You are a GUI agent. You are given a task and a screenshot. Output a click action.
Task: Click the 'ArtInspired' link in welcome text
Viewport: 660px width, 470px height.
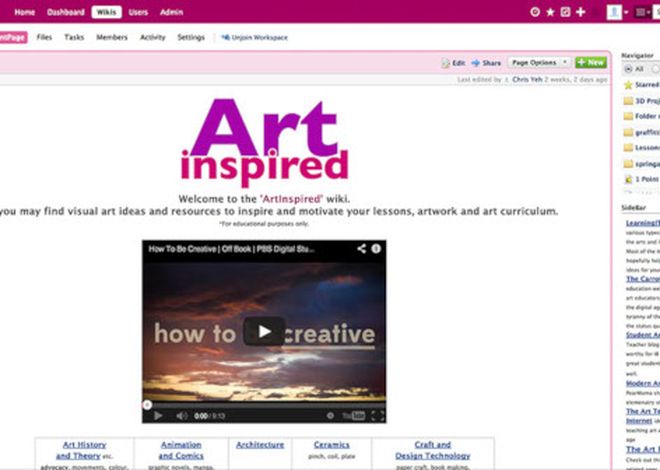(291, 199)
